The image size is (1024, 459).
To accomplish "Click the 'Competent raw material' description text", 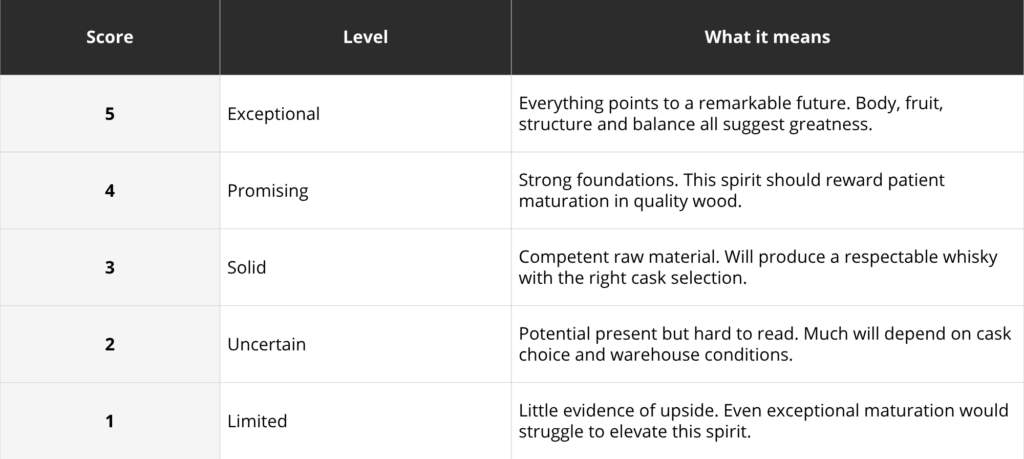I will (758, 267).
